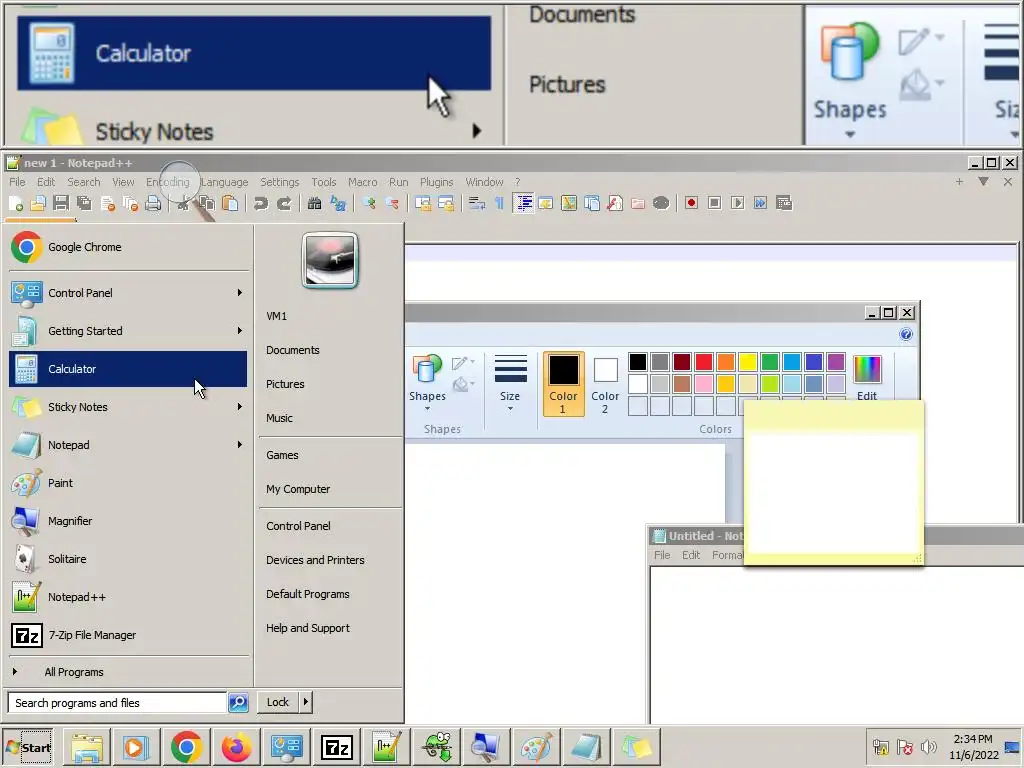Viewport: 1024px width, 768px height.
Task: Click the volume speaker icon in system tray
Action: pos(927,747)
